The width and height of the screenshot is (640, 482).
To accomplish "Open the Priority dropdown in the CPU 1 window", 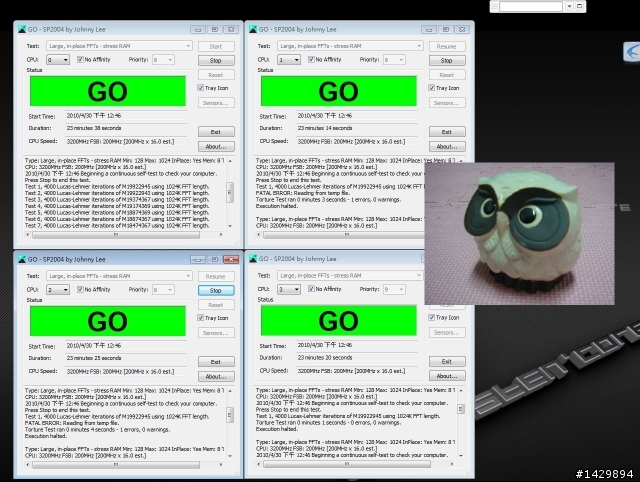I will click(394, 60).
